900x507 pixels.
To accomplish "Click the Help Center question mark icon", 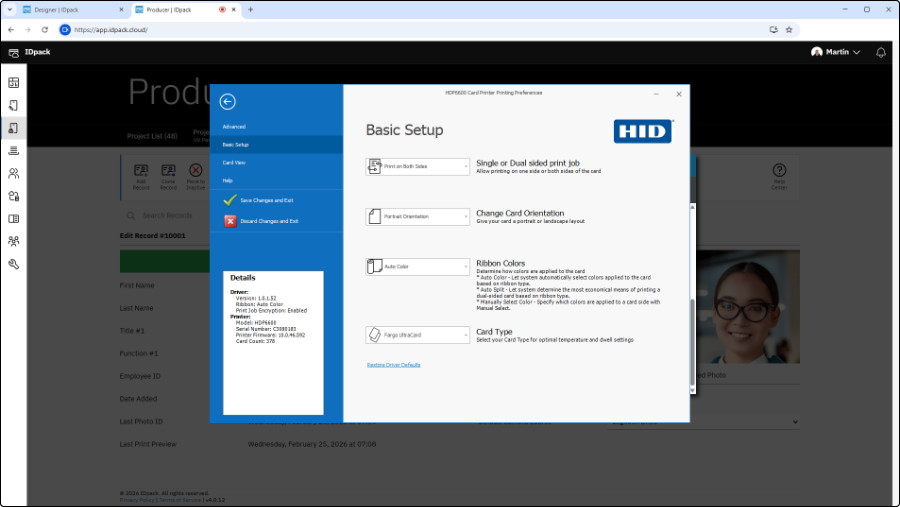I will coord(778,171).
